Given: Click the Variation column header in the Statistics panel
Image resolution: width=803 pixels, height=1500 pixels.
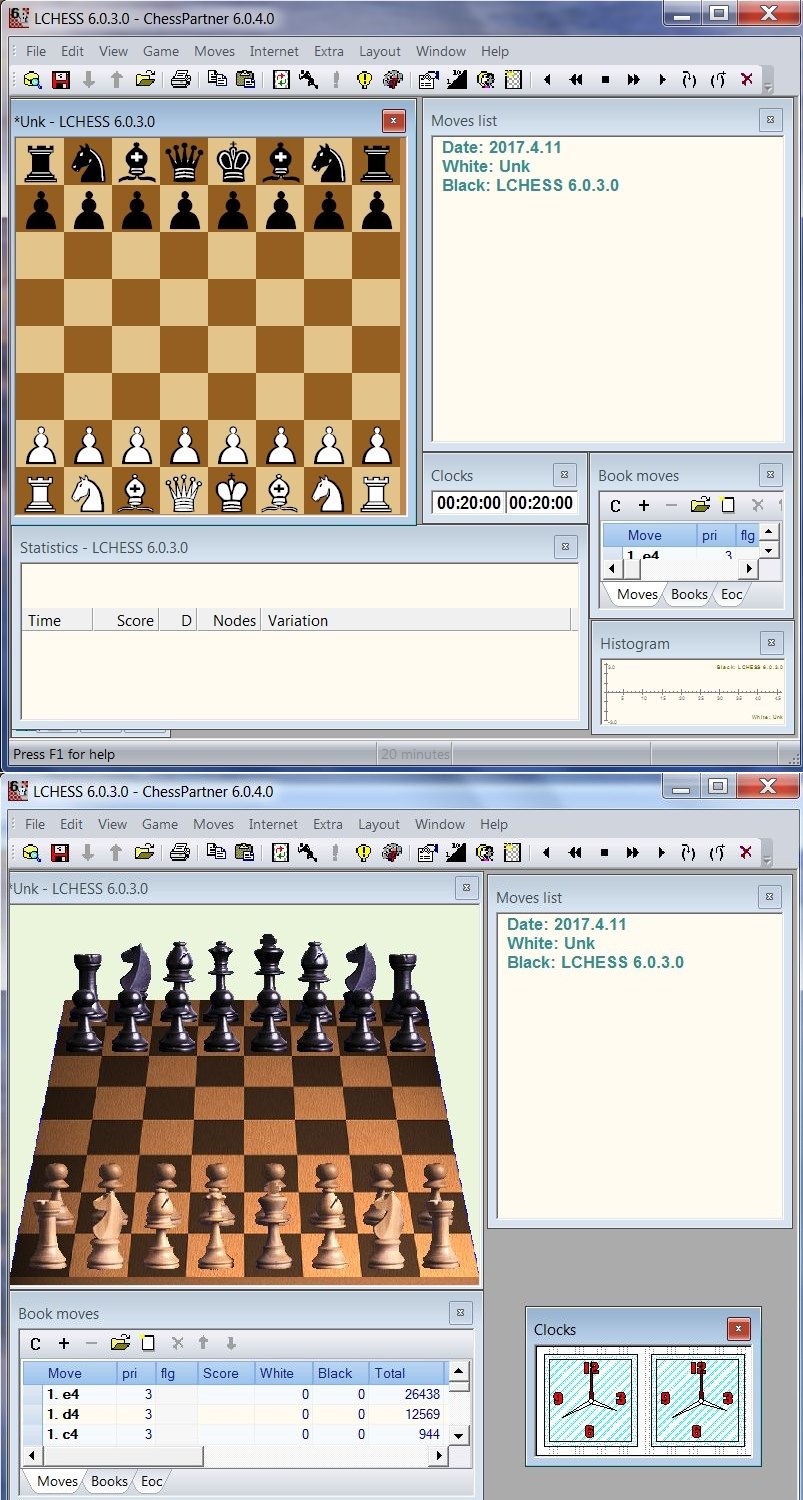Looking at the screenshot, I should coord(416,620).
